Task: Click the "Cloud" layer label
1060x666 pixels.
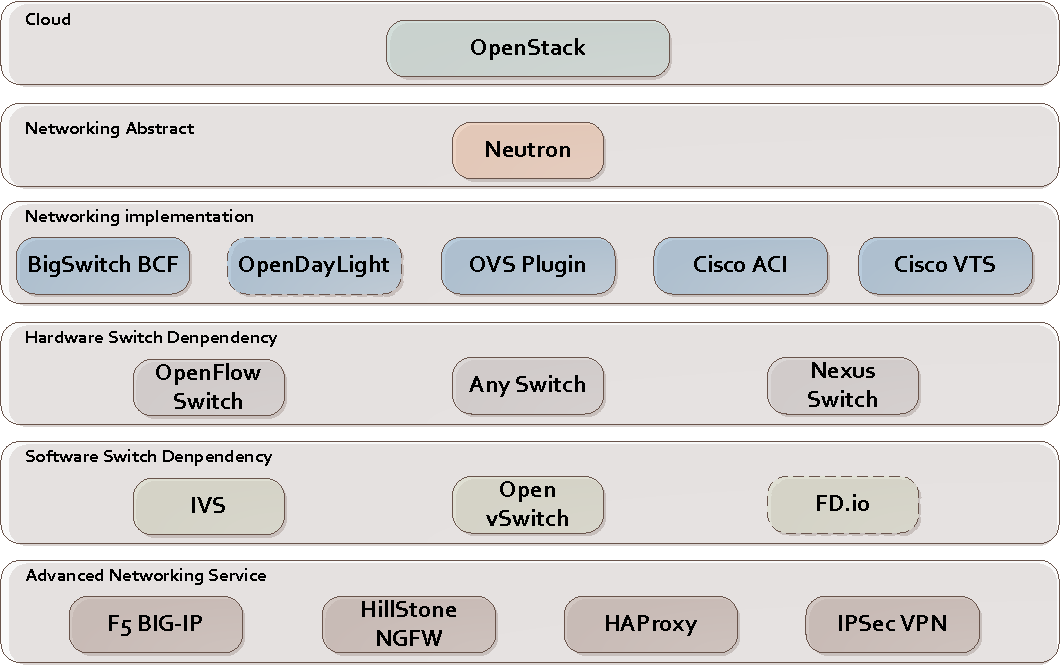Action: click(x=48, y=20)
